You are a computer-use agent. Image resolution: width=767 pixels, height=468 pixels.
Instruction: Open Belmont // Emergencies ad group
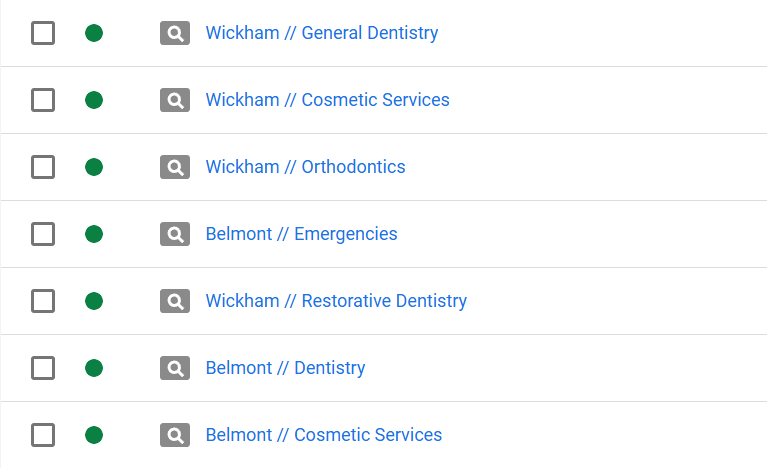pos(301,234)
